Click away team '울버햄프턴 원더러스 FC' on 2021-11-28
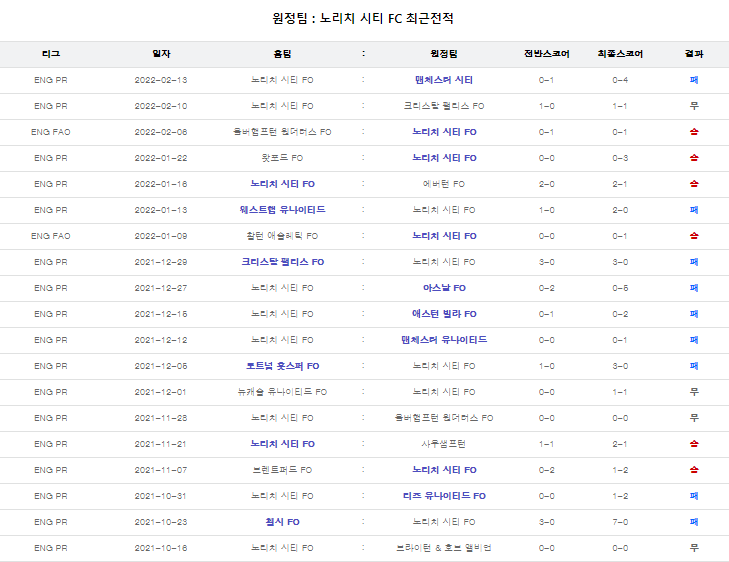This screenshot has width=729, height=562. [x=444, y=418]
